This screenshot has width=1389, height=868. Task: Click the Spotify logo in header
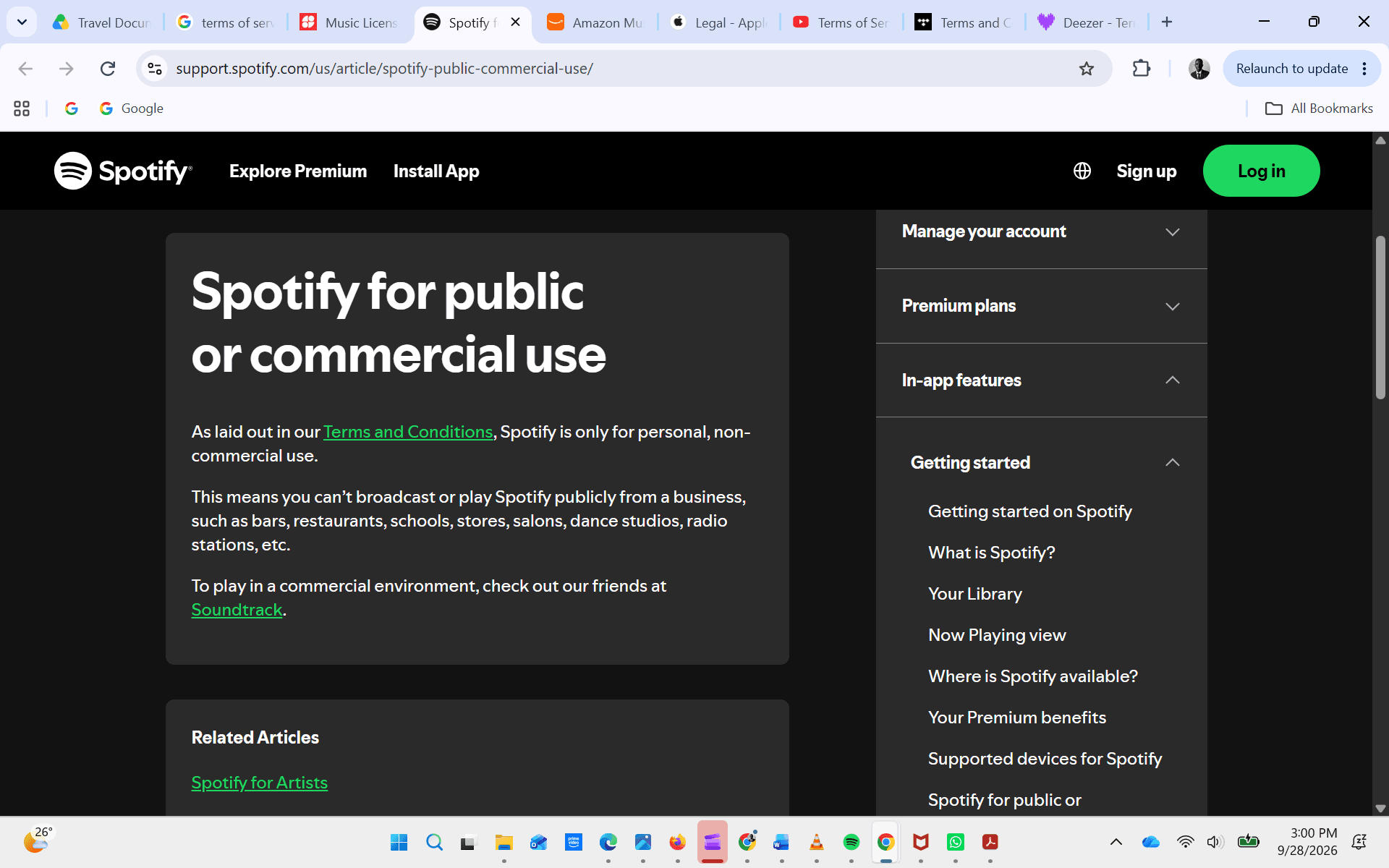(x=123, y=171)
